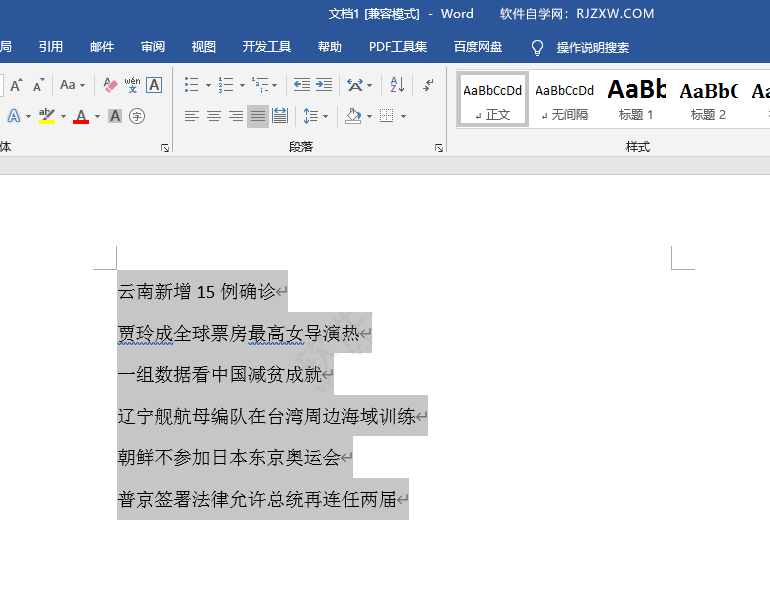770x608 pixels.
Task: Clear all formatting with eraser icon
Action: pos(110,85)
